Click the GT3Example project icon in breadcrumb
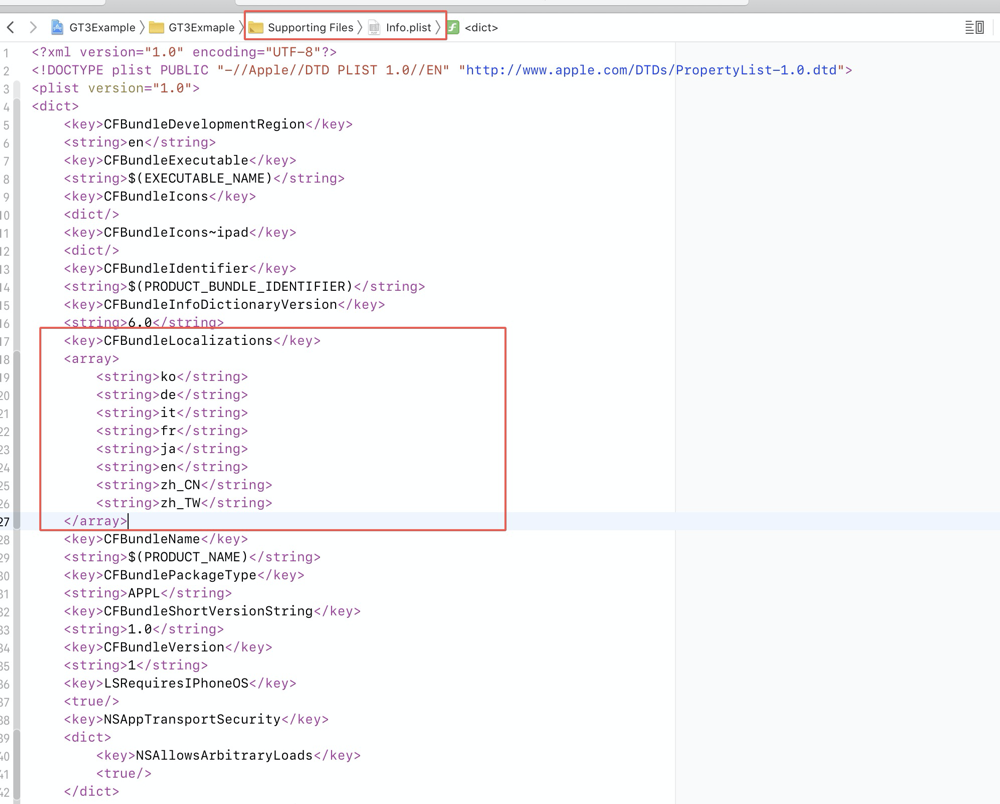This screenshot has width=1000, height=804. point(57,28)
